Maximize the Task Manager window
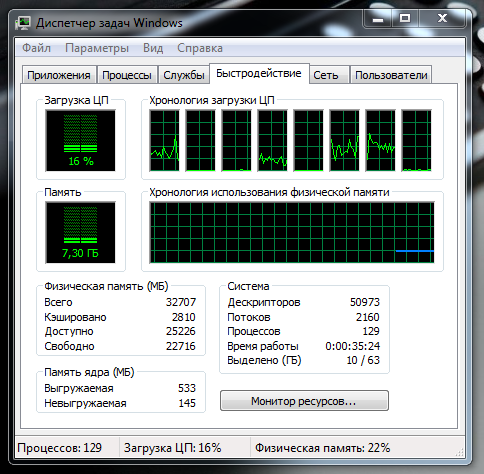Image resolution: width=484 pixels, height=474 pixels. (x=405, y=19)
